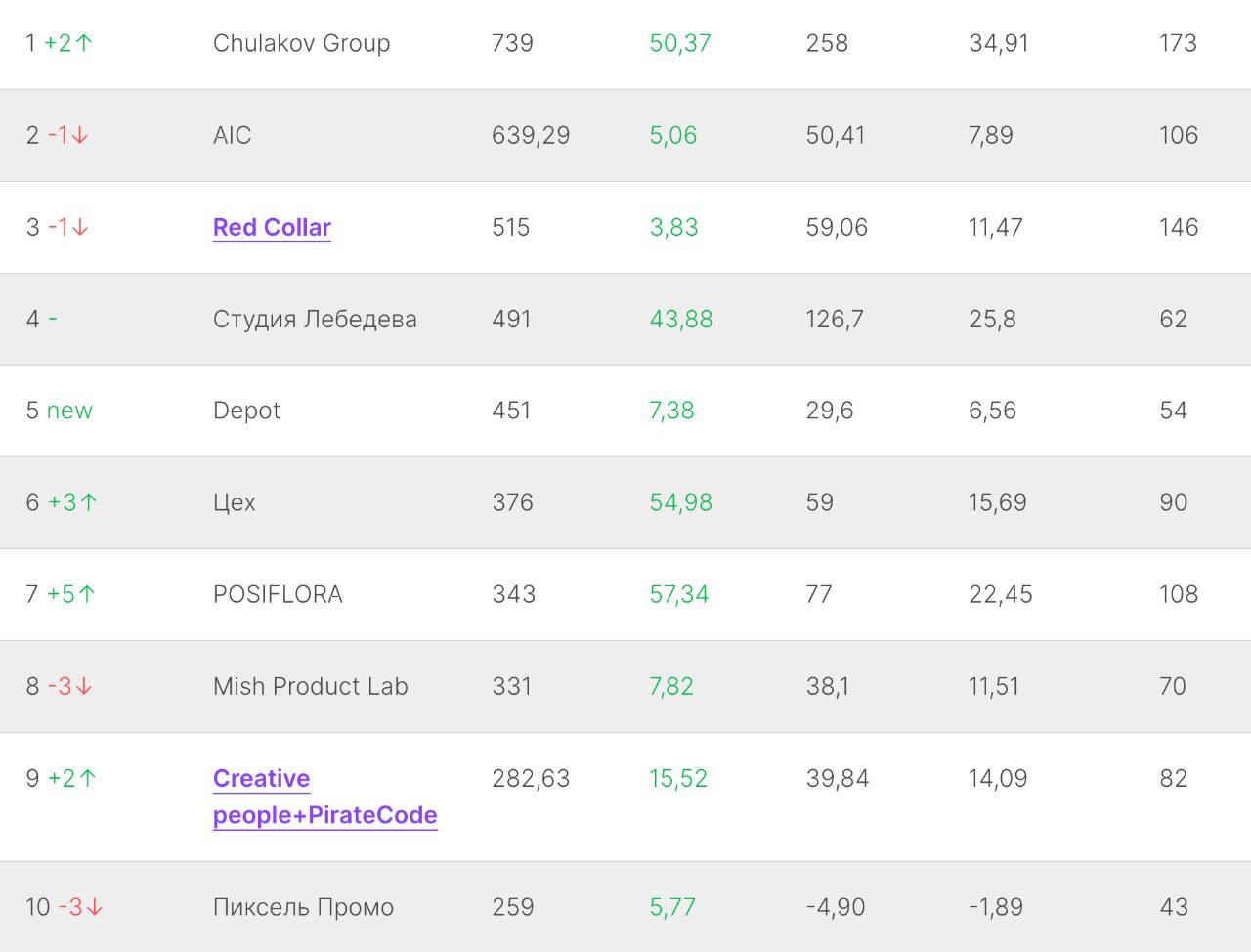The height and width of the screenshot is (952, 1251).
Task: Click the 639,29 value in AIC row
Action: point(531,135)
